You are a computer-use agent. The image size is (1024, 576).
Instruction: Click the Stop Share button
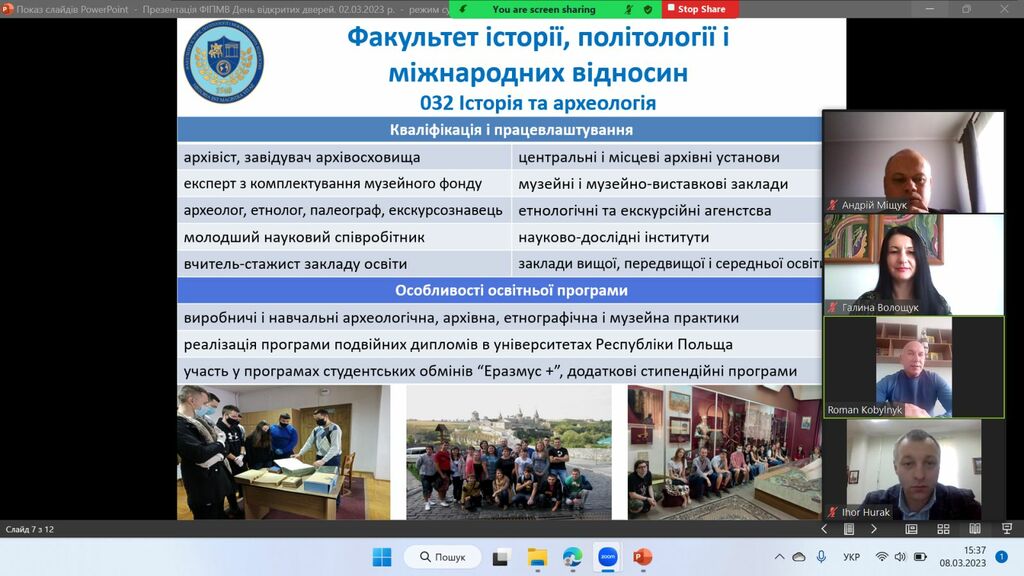[x=700, y=9]
